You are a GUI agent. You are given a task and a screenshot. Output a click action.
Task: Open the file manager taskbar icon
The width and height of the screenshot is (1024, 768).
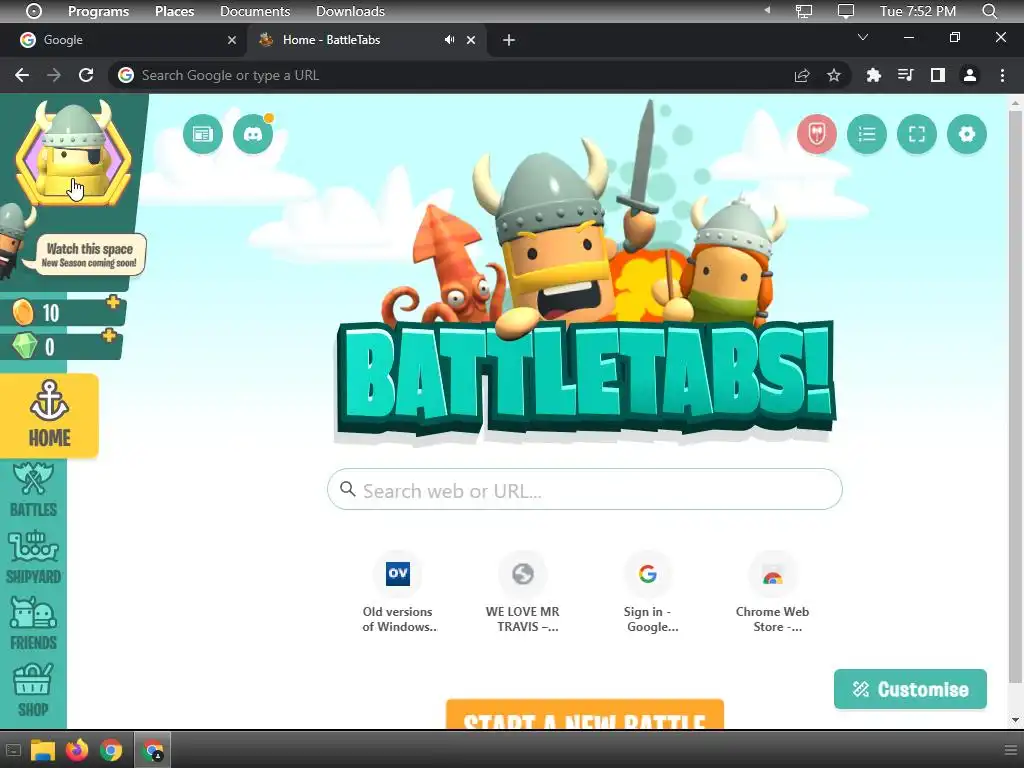point(43,750)
